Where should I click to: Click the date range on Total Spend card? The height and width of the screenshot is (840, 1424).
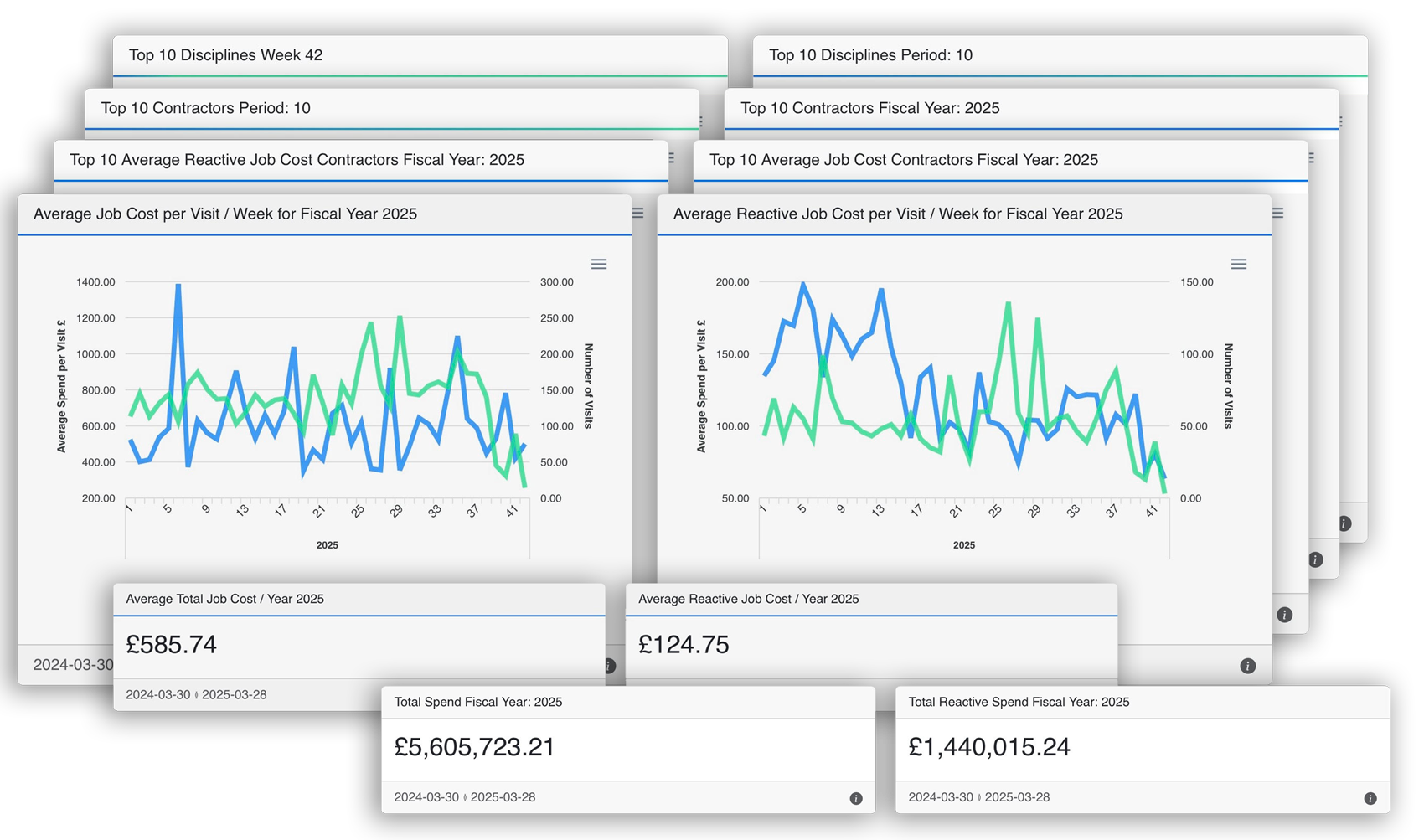click(x=464, y=797)
